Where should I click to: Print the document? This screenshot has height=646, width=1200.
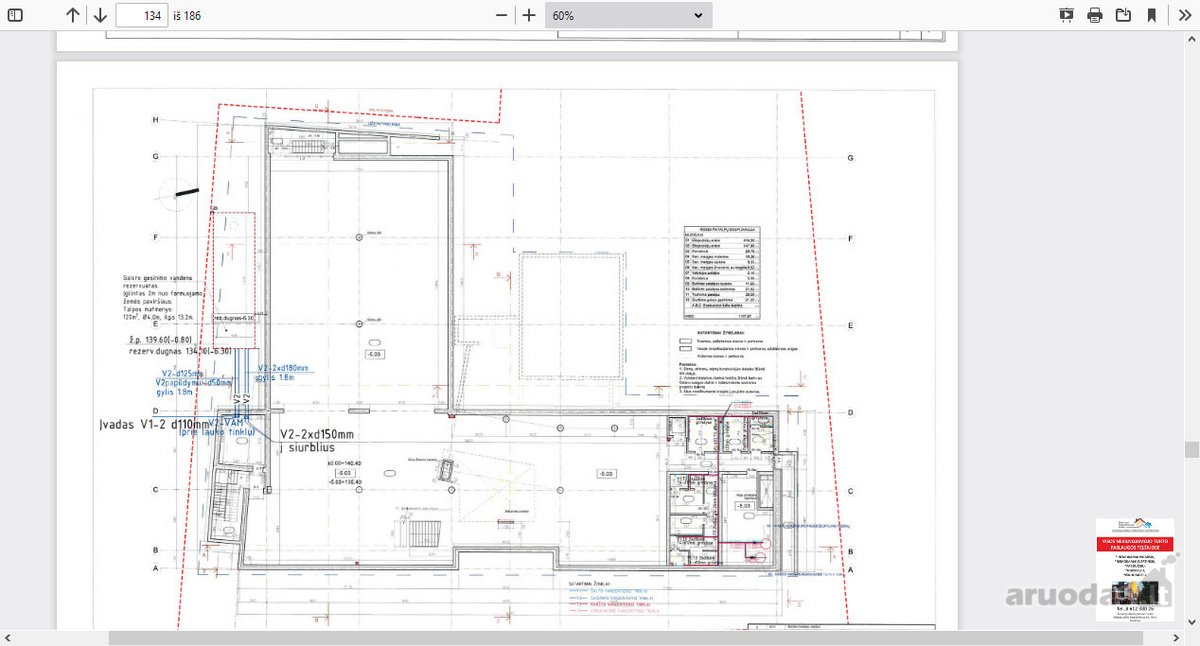coord(1095,15)
